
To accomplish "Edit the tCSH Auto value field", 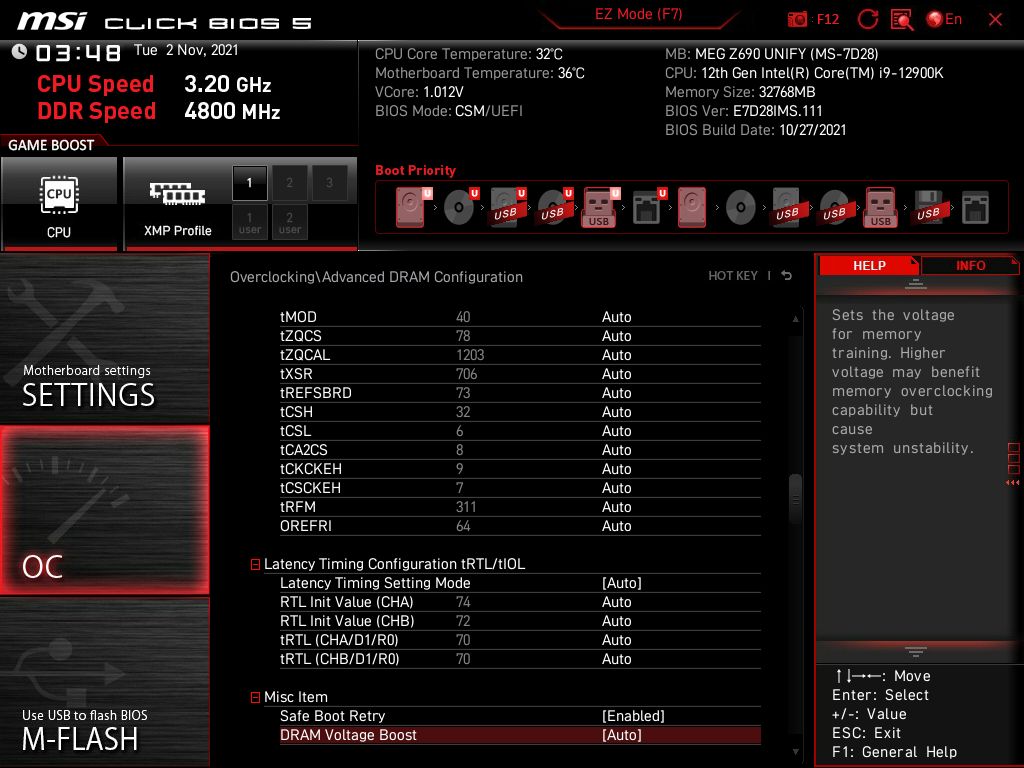I will [616, 412].
